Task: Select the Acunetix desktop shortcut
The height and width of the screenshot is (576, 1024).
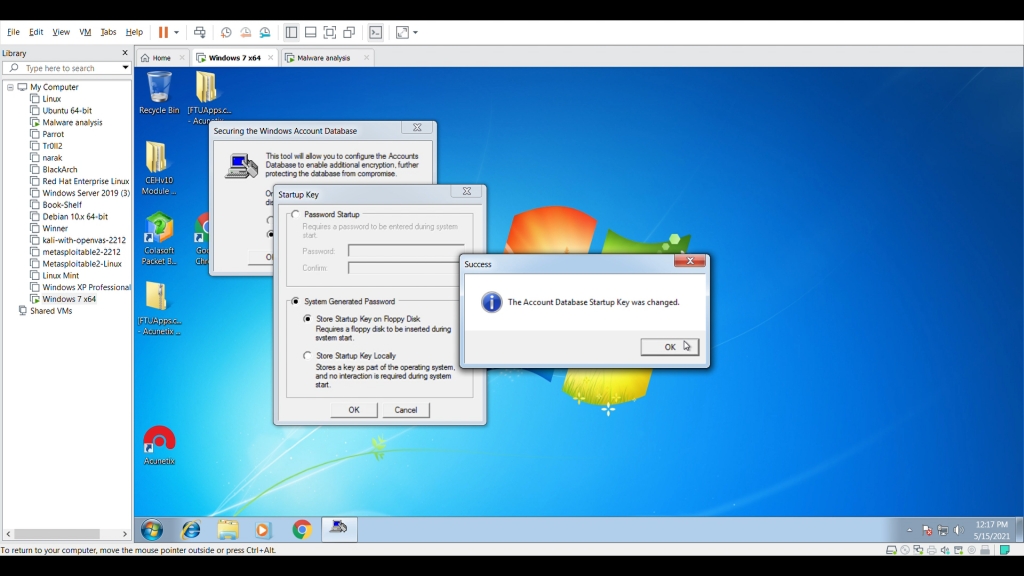Action: click(159, 445)
